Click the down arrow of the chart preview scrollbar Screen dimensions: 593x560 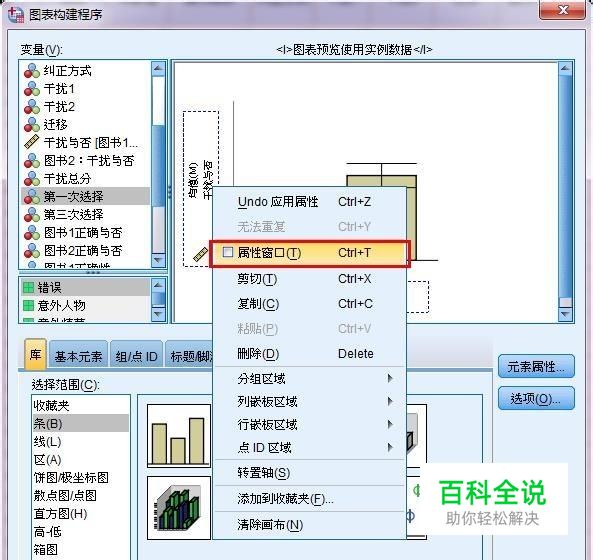pyautogui.click(x=565, y=314)
